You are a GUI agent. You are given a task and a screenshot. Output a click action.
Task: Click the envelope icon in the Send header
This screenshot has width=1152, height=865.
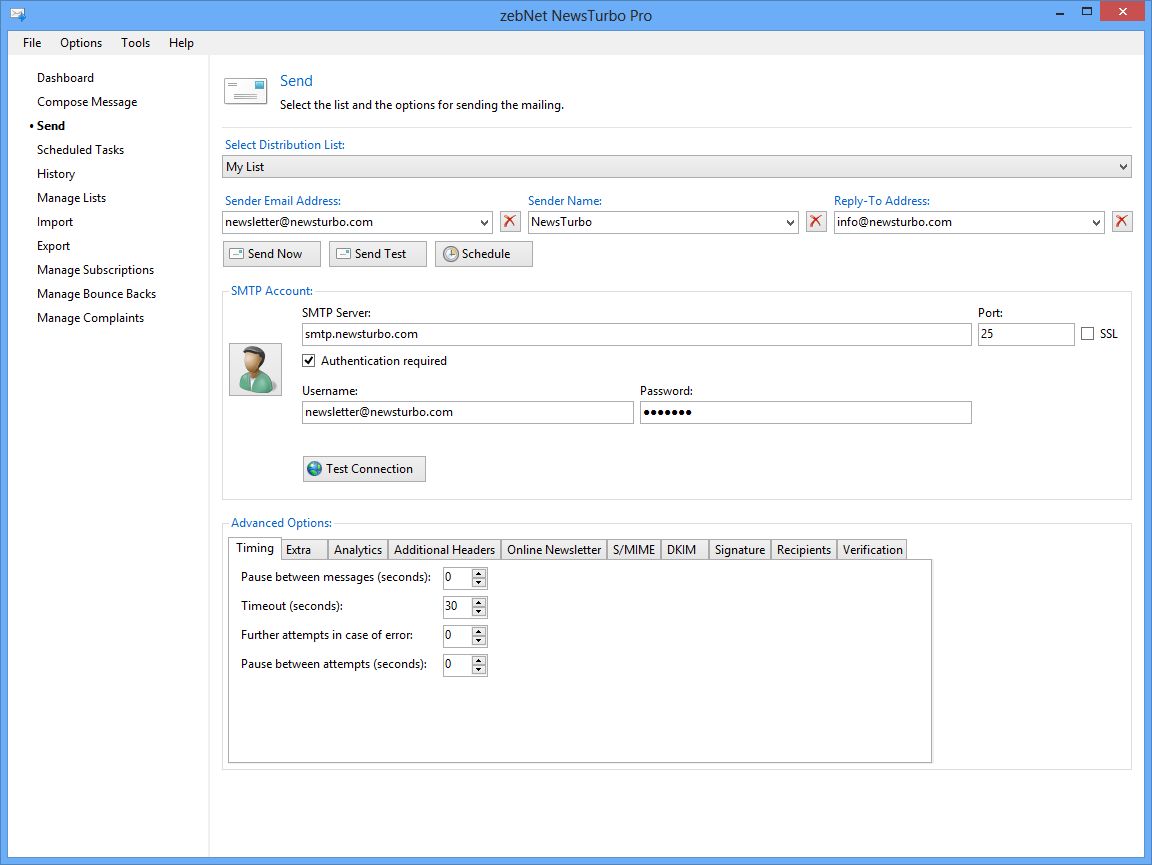pyautogui.click(x=245, y=91)
